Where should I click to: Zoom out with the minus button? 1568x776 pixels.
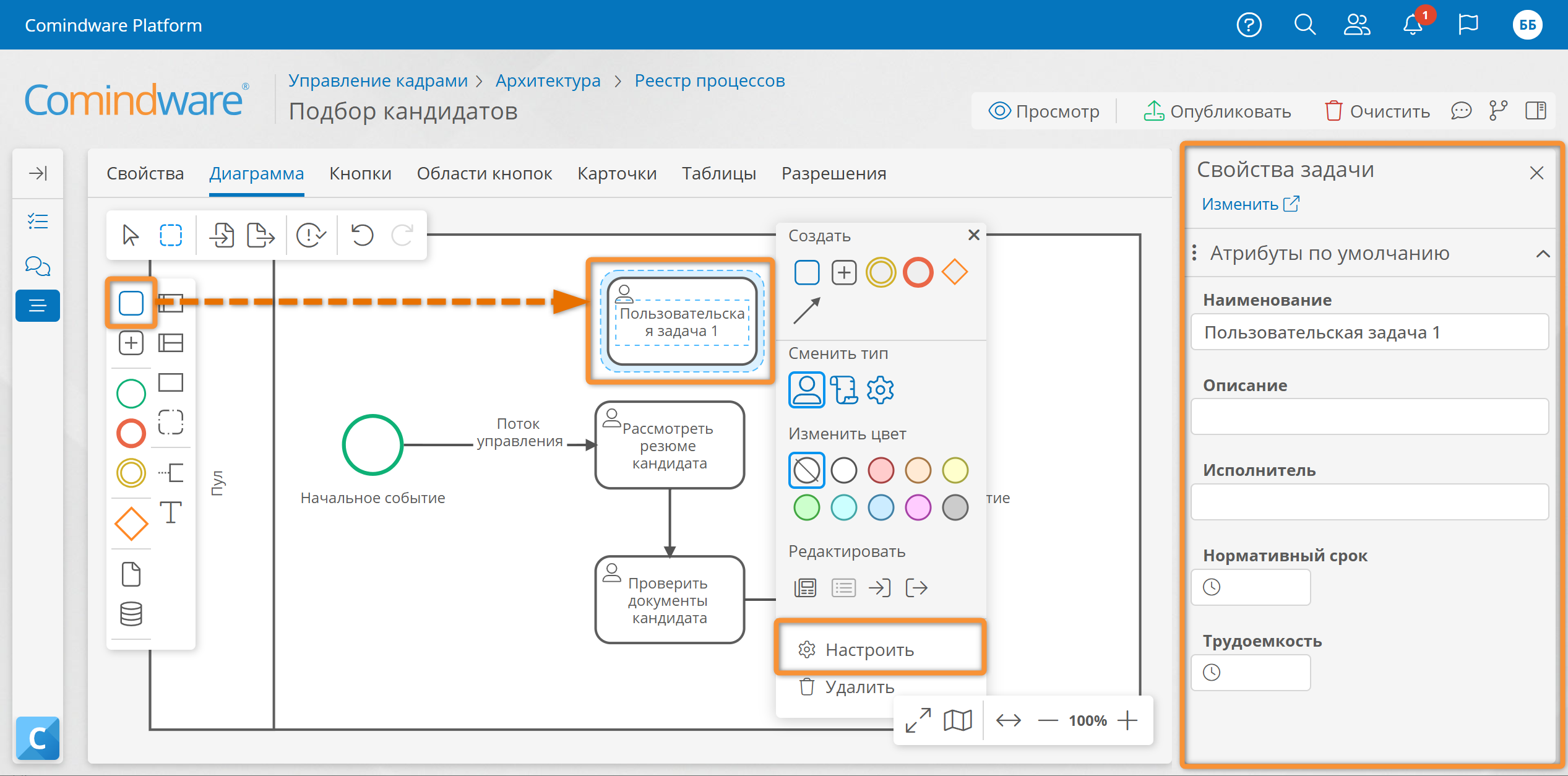(x=1048, y=720)
